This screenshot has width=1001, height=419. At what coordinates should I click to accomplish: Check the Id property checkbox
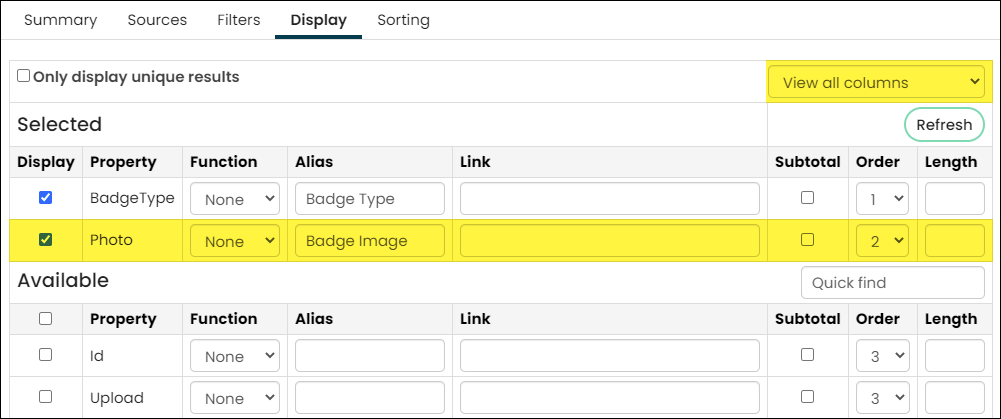click(45, 354)
